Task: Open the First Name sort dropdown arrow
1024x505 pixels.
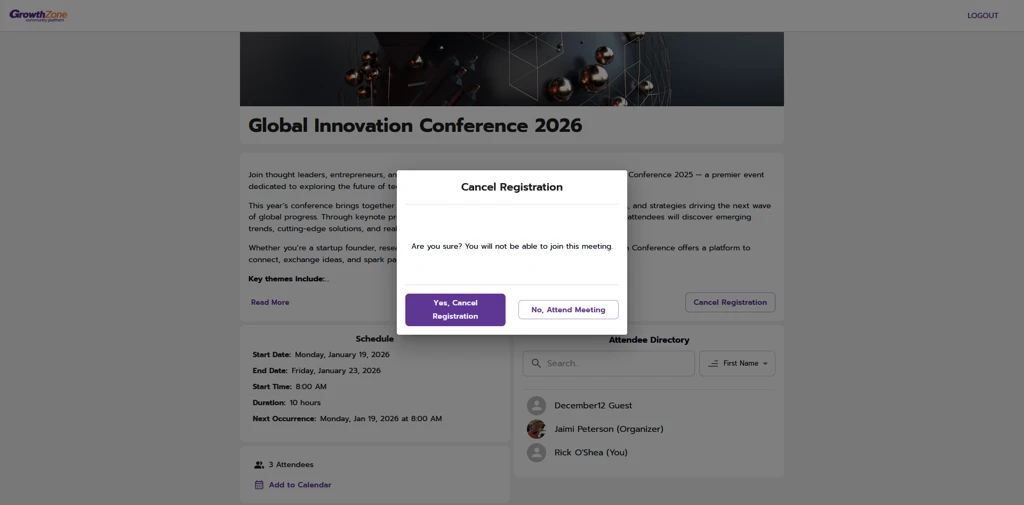Action: click(765, 364)
